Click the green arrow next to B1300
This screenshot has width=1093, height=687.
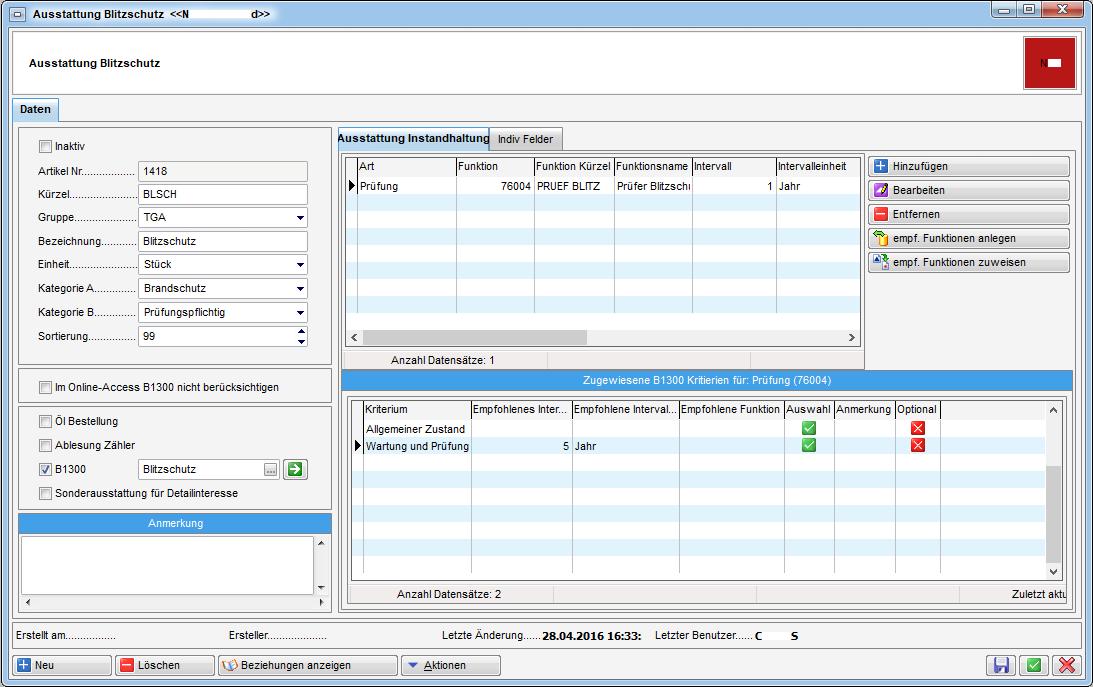[294, 469]
